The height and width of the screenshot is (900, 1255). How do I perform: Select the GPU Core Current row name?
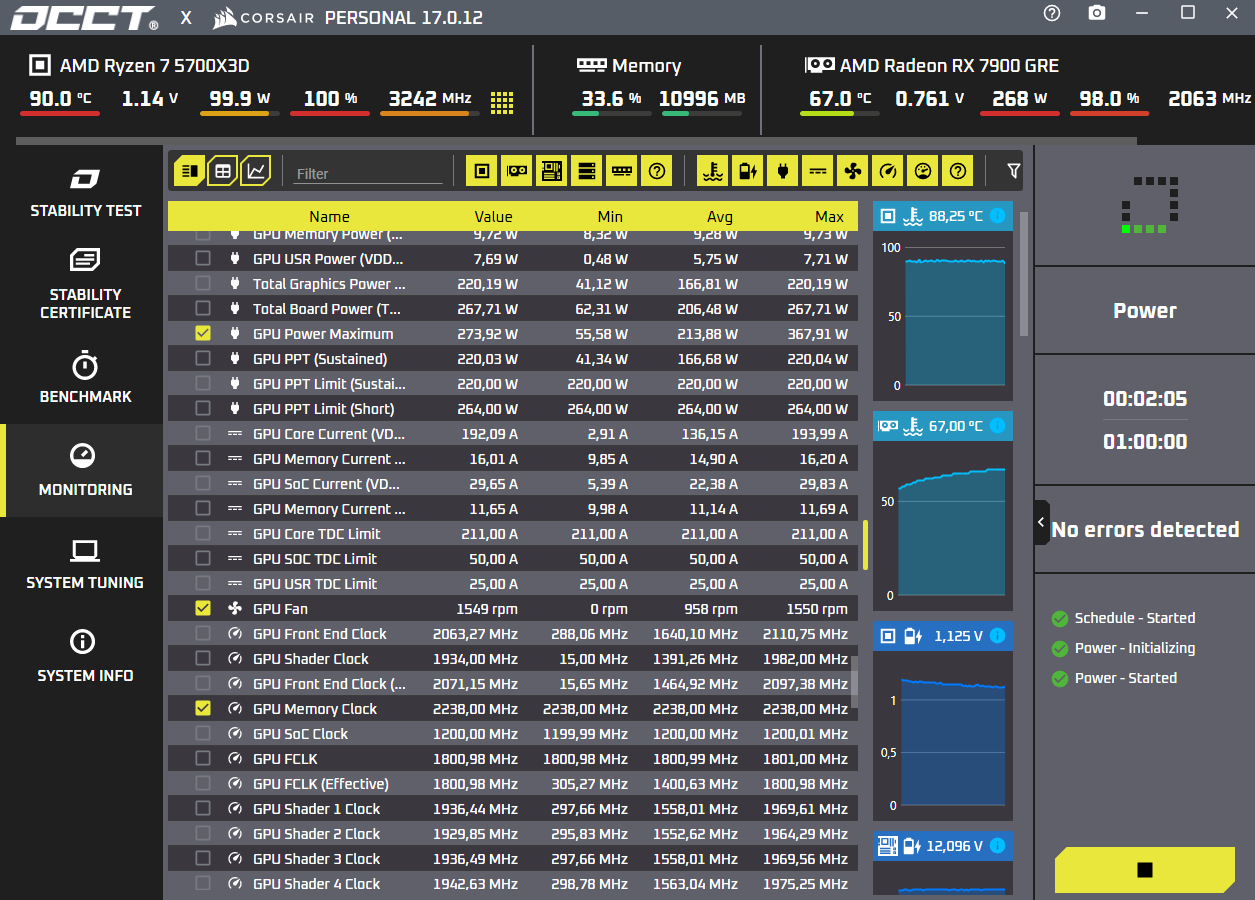pyautogui.click(x=329, y=433)
